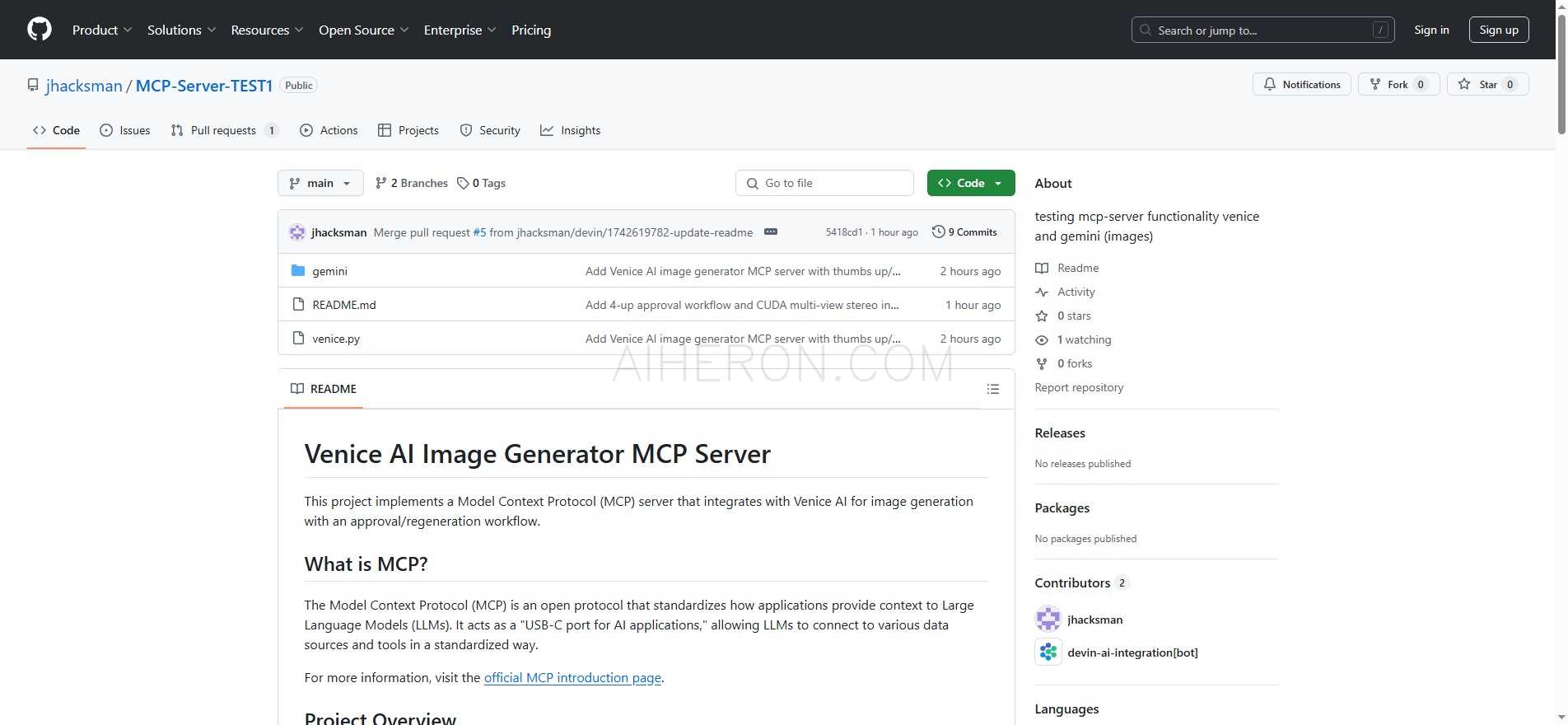Screen dimensions: 1568x725
Task: Open the Pull requests tab
Action: point(225,130)
